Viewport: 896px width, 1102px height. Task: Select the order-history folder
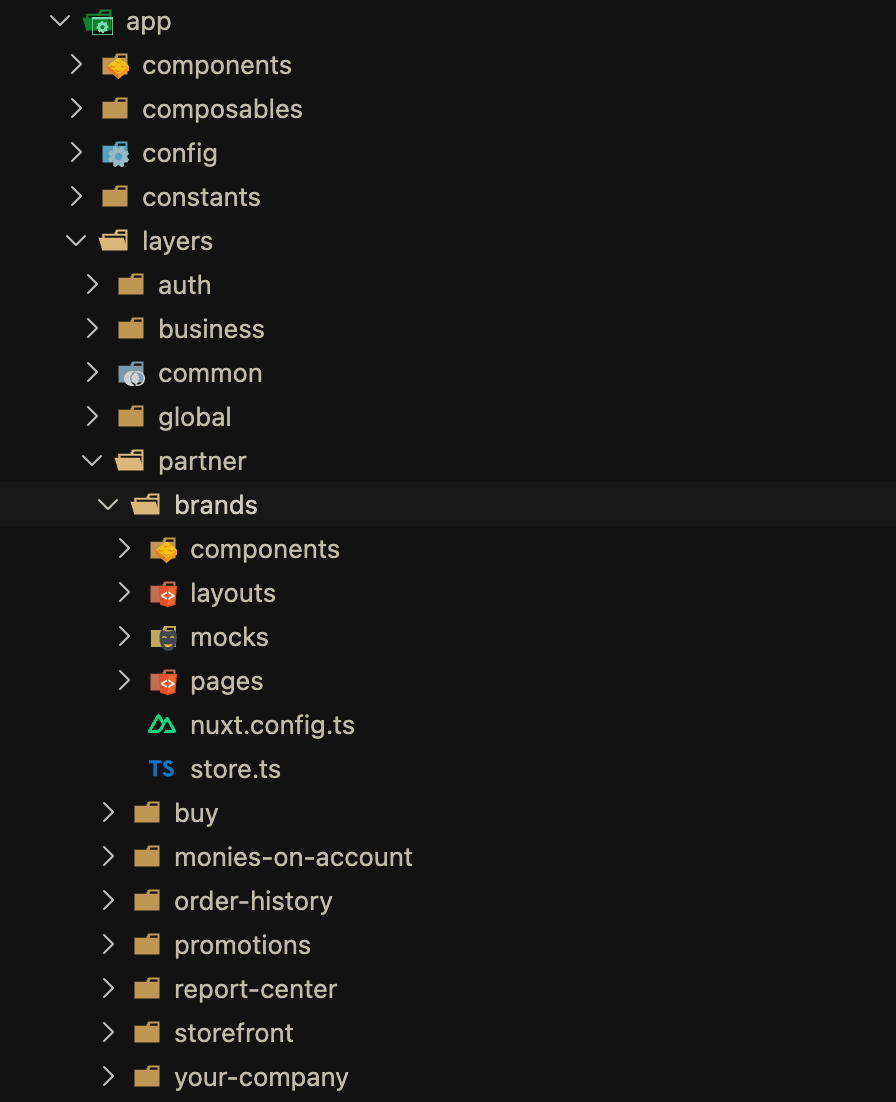pyautogui.click(x=253, y=901)
